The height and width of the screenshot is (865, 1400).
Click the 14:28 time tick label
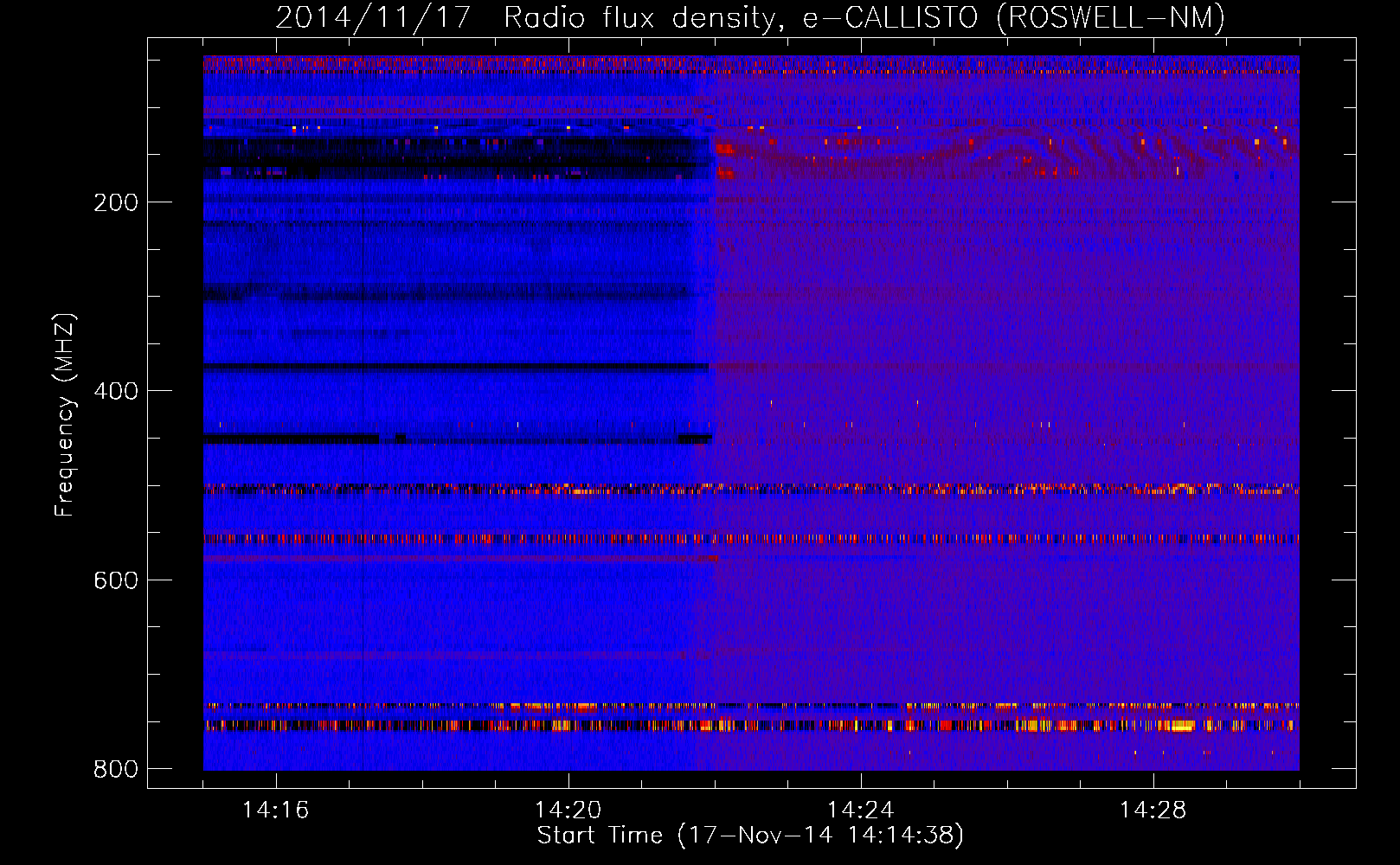(x=1153, y=811)
